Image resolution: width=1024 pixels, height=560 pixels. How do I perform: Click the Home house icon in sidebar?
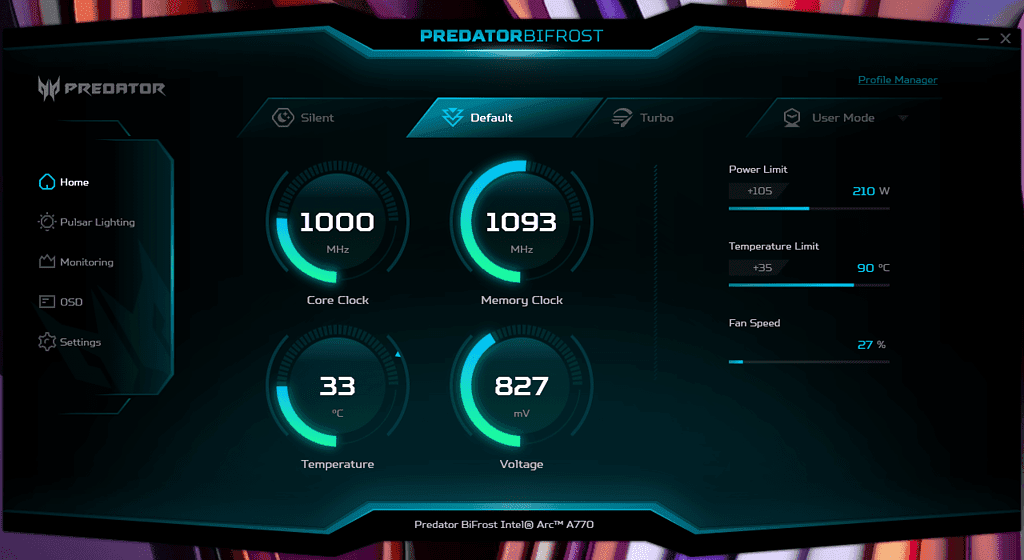(x=46, y=182)
